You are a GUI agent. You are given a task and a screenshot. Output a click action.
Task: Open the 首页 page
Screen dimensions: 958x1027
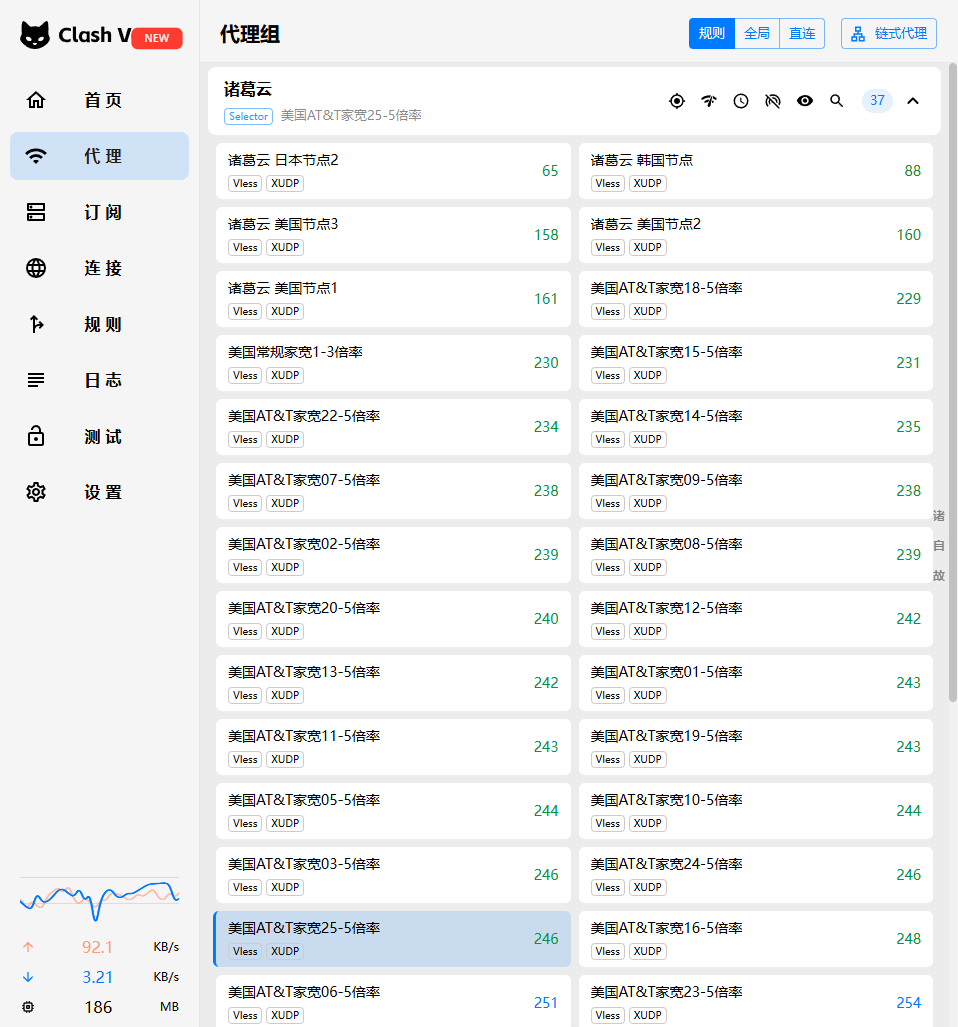(100, 100)
